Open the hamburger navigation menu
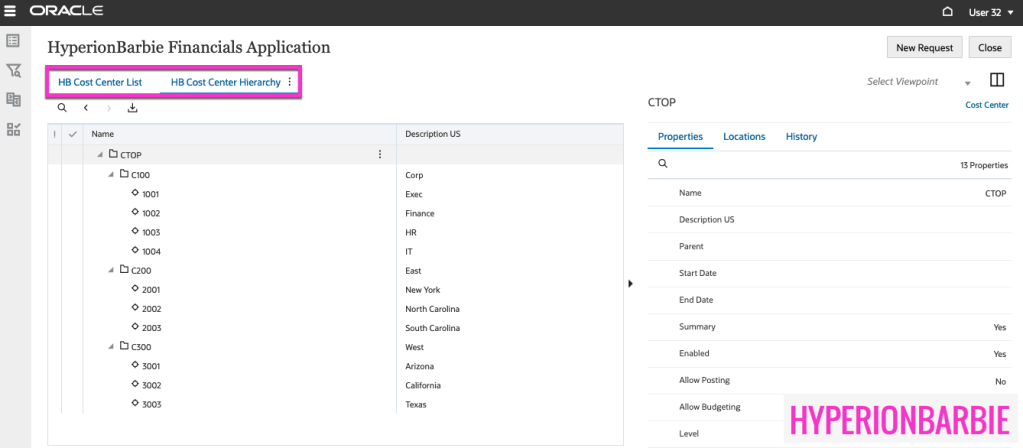The width and height of the screenshot is (1023, 448). pos(11,12)
